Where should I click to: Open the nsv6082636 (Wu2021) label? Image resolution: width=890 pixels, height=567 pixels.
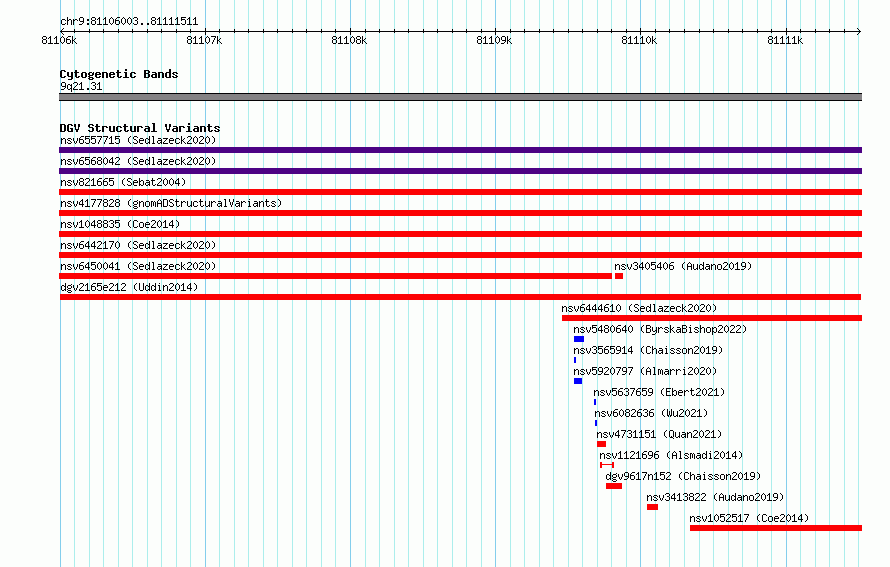(x=651, y=413)
